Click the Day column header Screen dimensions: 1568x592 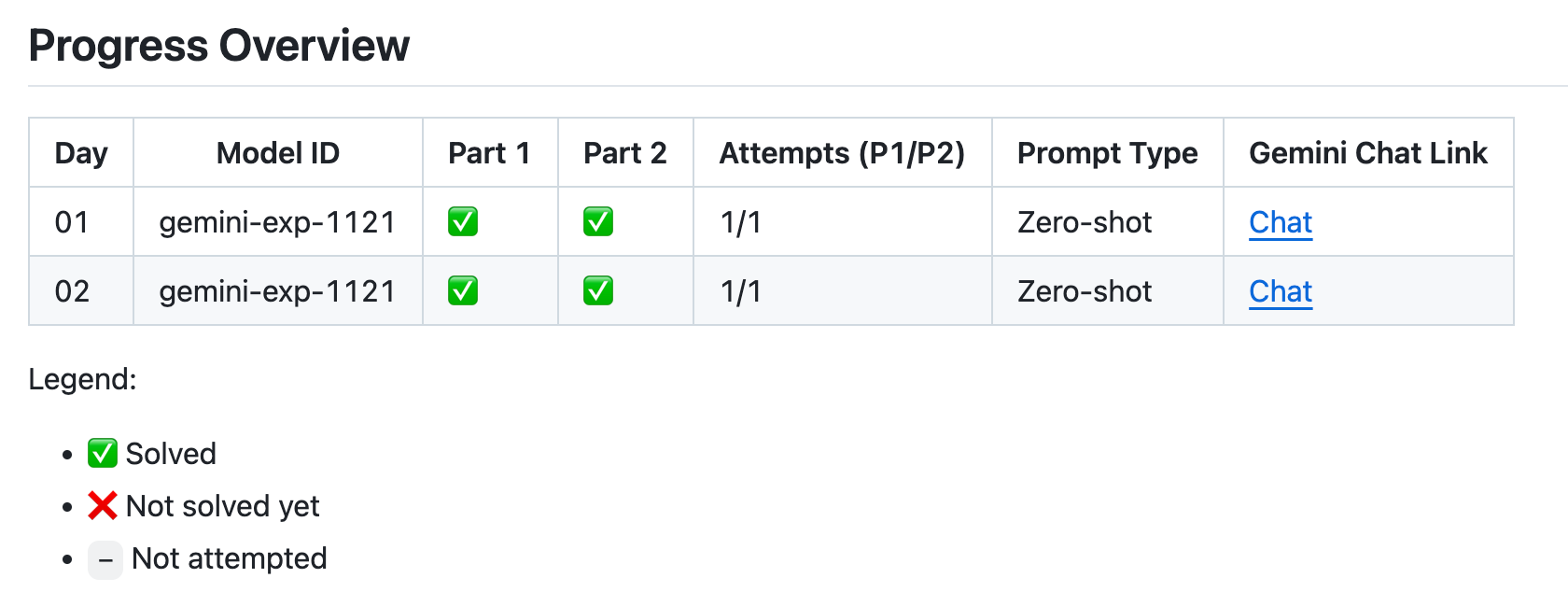tap(81, 153)
